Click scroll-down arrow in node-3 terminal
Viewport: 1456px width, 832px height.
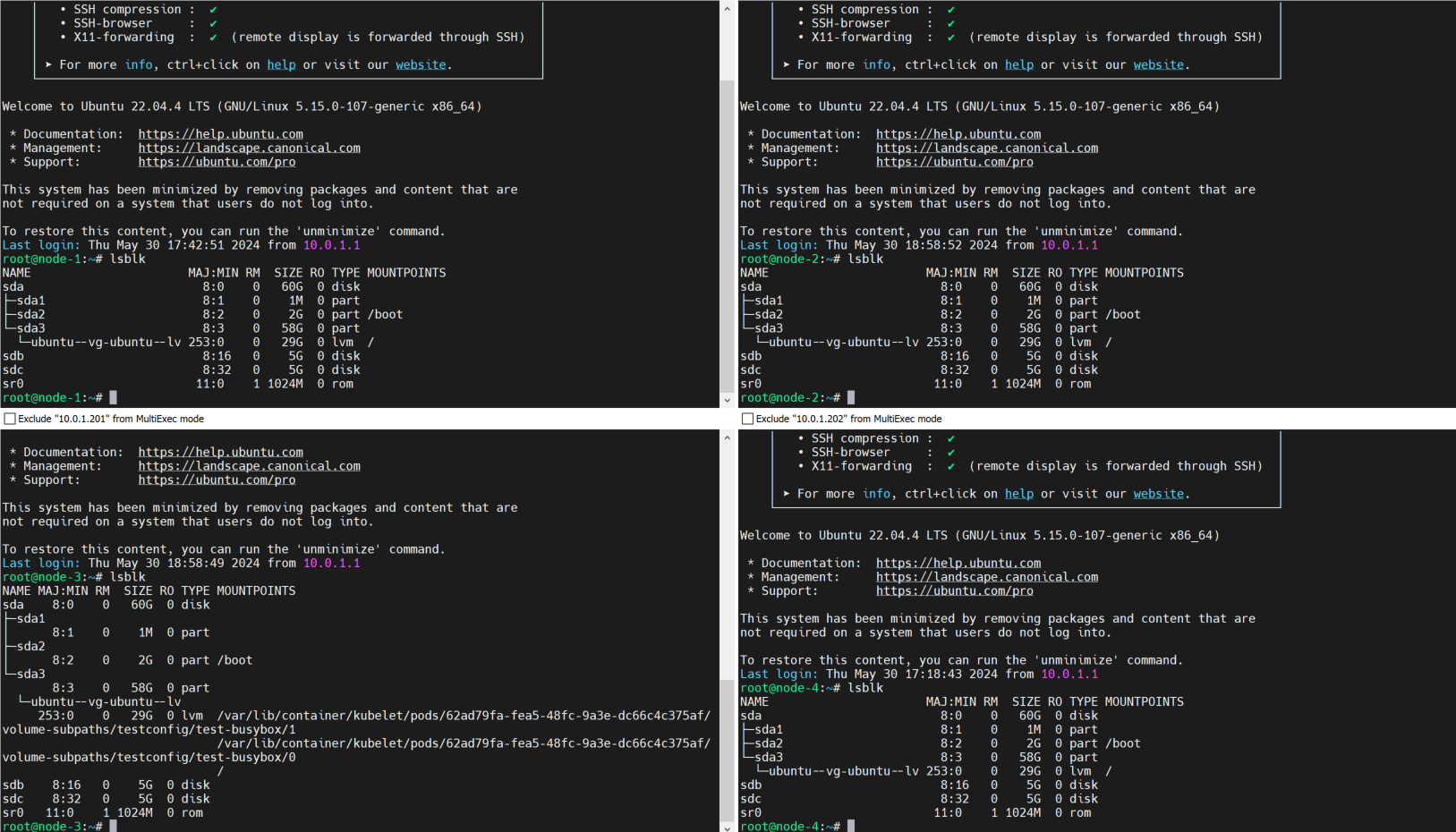[727, 826]
